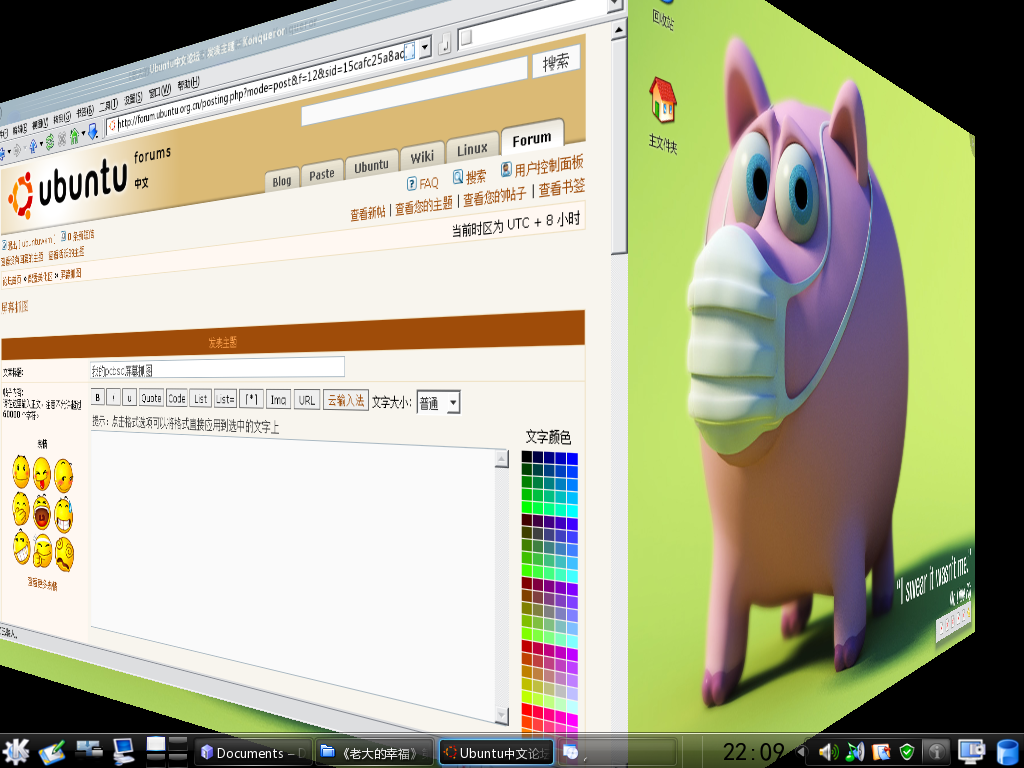Image resolution: width=1024 pixels, height=768 pixels.
Task: Switch to the Blog tab
Action: pyautogui.click(x=281, y=181)
